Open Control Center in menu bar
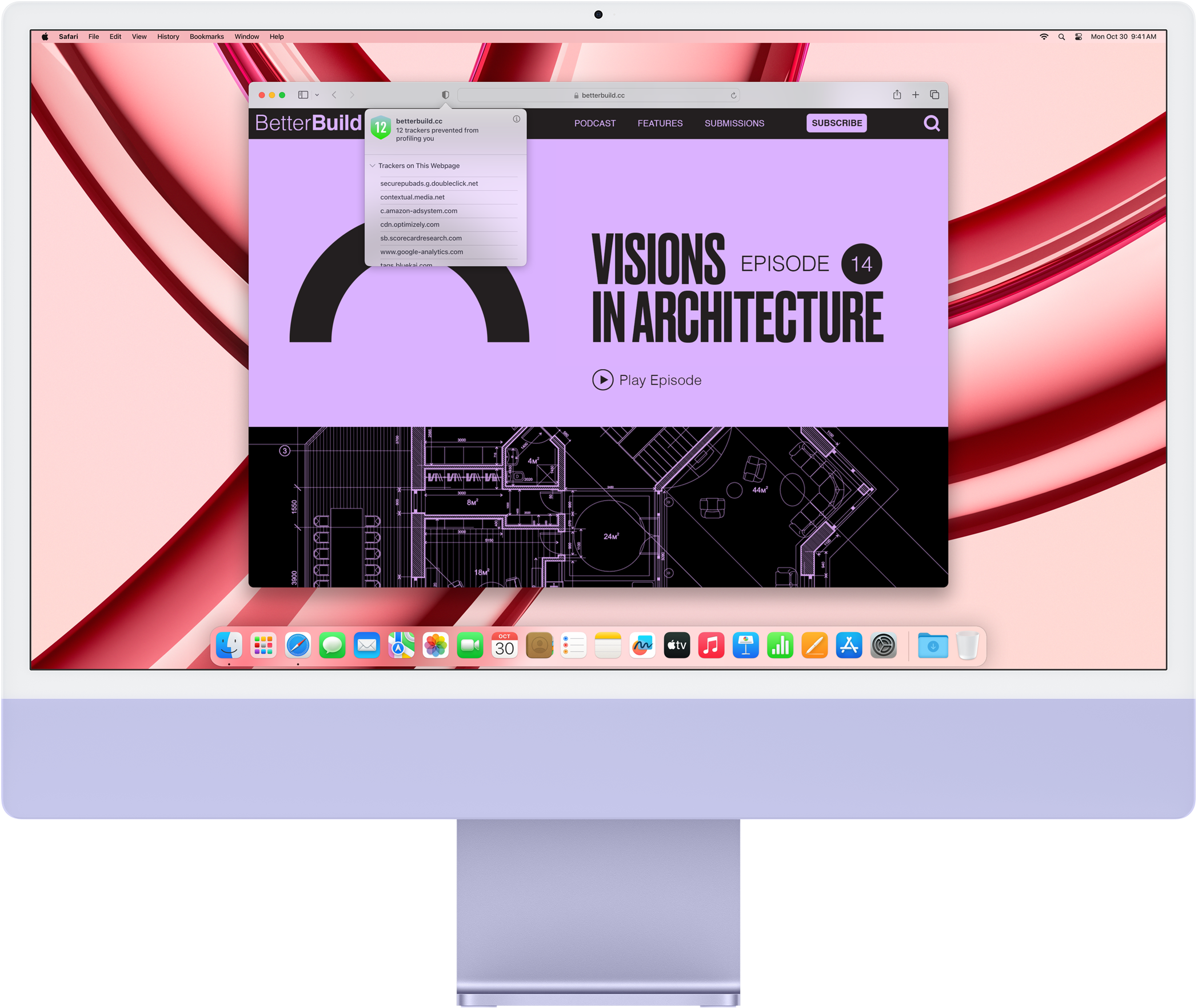Image resolution: width=1198 pixels, height=1008 pixels. (1079, 37)
